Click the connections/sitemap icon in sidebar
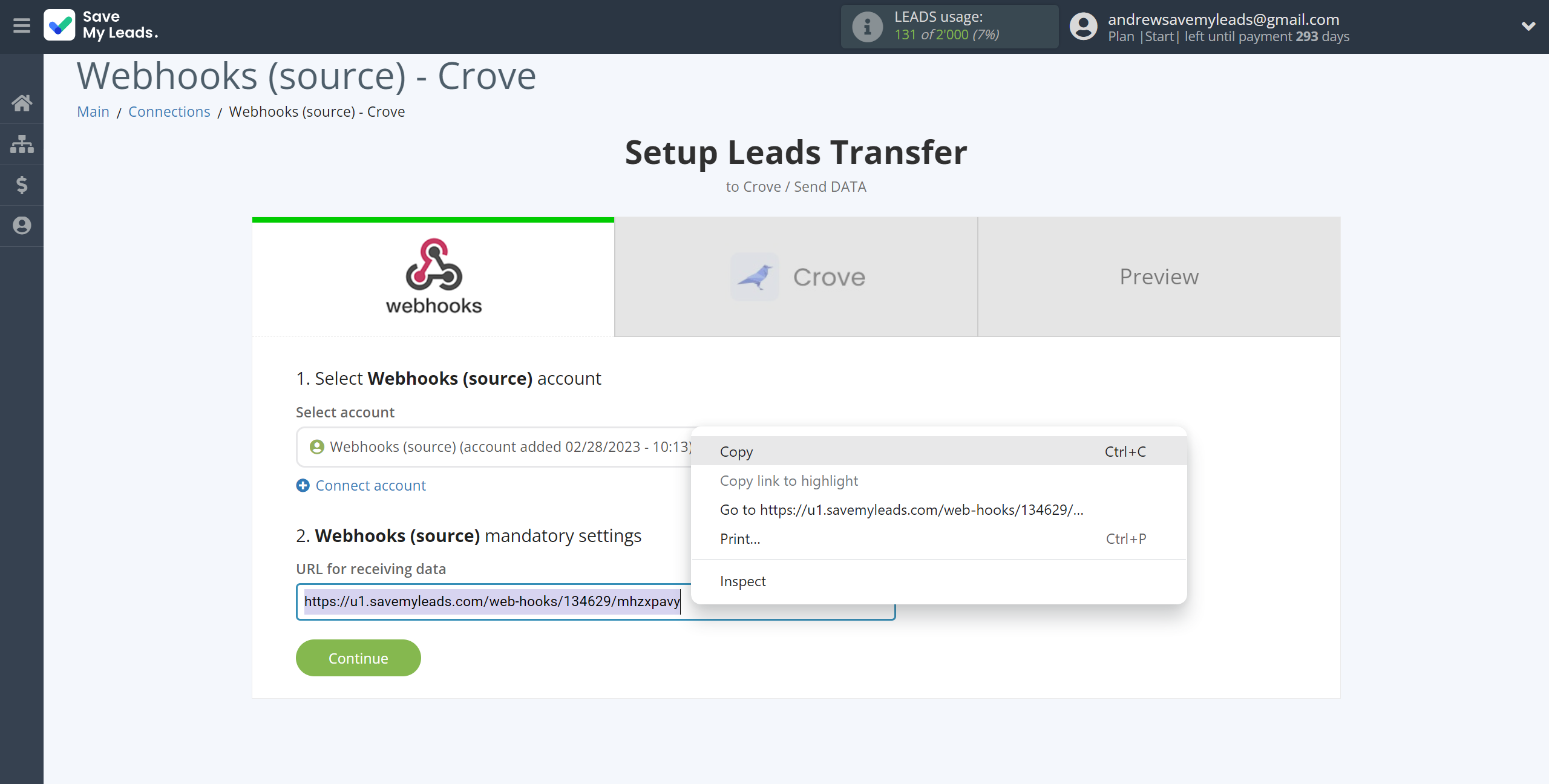Image resolution: width=1549 pixels, height=784 pixels. tap(22, 143)
